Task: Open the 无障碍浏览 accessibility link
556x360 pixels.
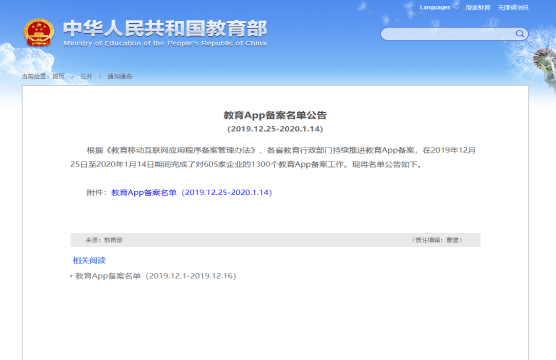Action: [x=513, y=7]
